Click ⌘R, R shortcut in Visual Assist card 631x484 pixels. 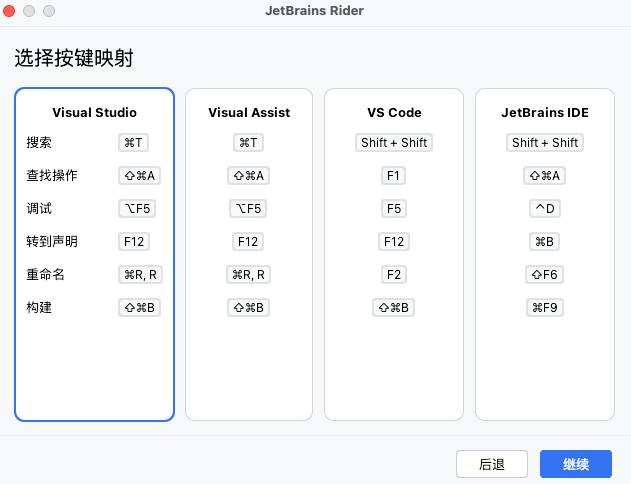248,274
